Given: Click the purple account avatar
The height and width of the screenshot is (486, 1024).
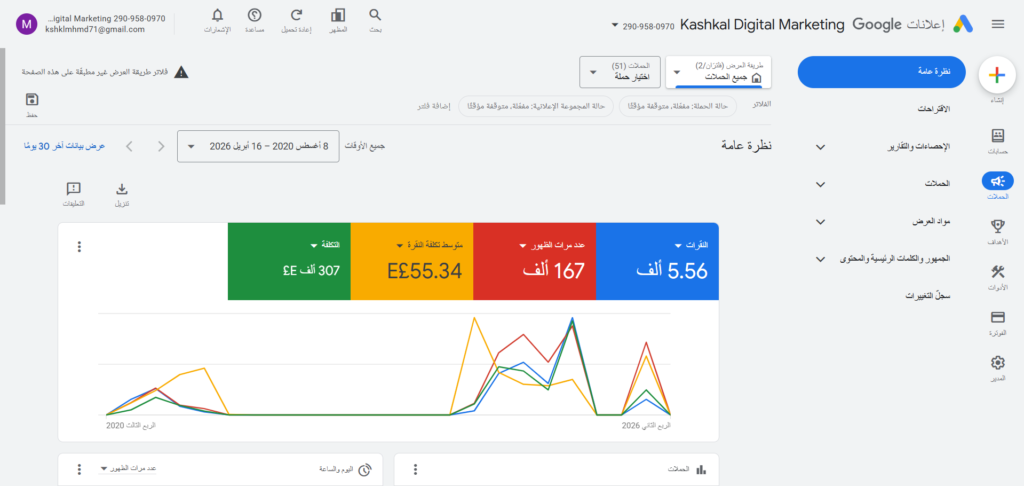Looking at the screenshot, I should (x=26, y=24).
